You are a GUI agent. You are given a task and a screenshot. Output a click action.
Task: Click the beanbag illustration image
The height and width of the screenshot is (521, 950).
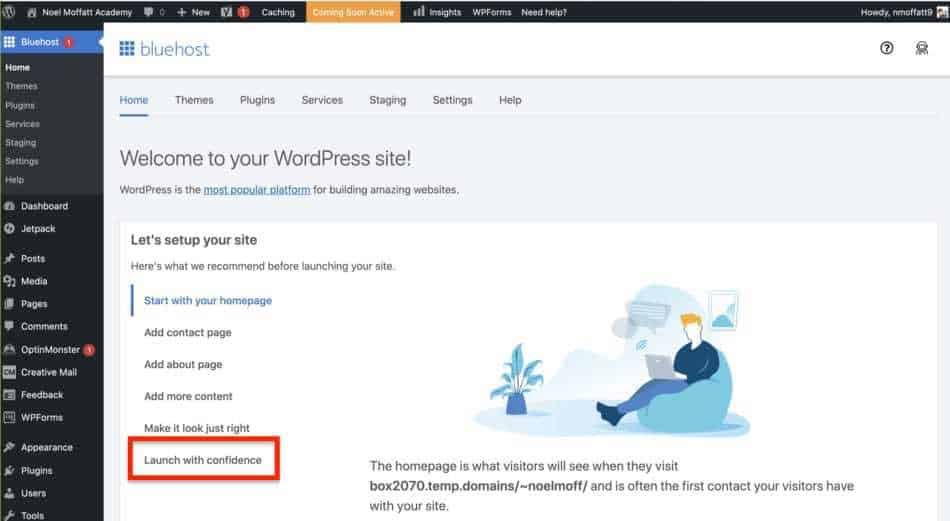(x=612, y=359)
